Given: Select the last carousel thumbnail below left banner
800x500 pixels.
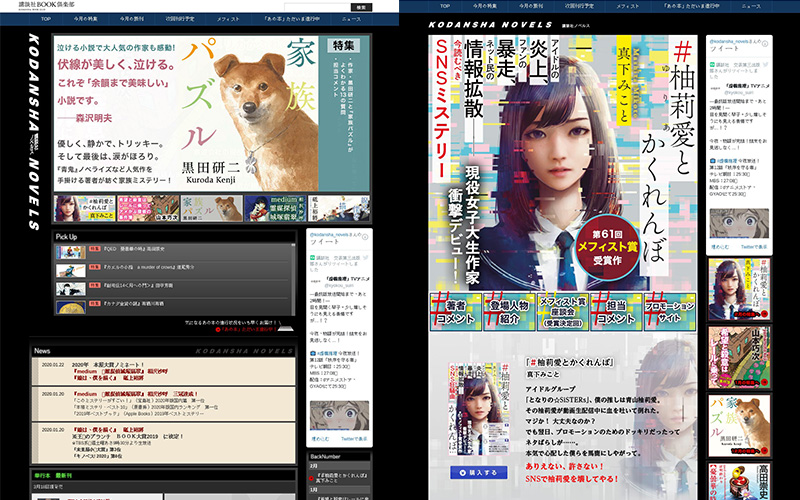Looking at the screenshot, I should [339, 208].
